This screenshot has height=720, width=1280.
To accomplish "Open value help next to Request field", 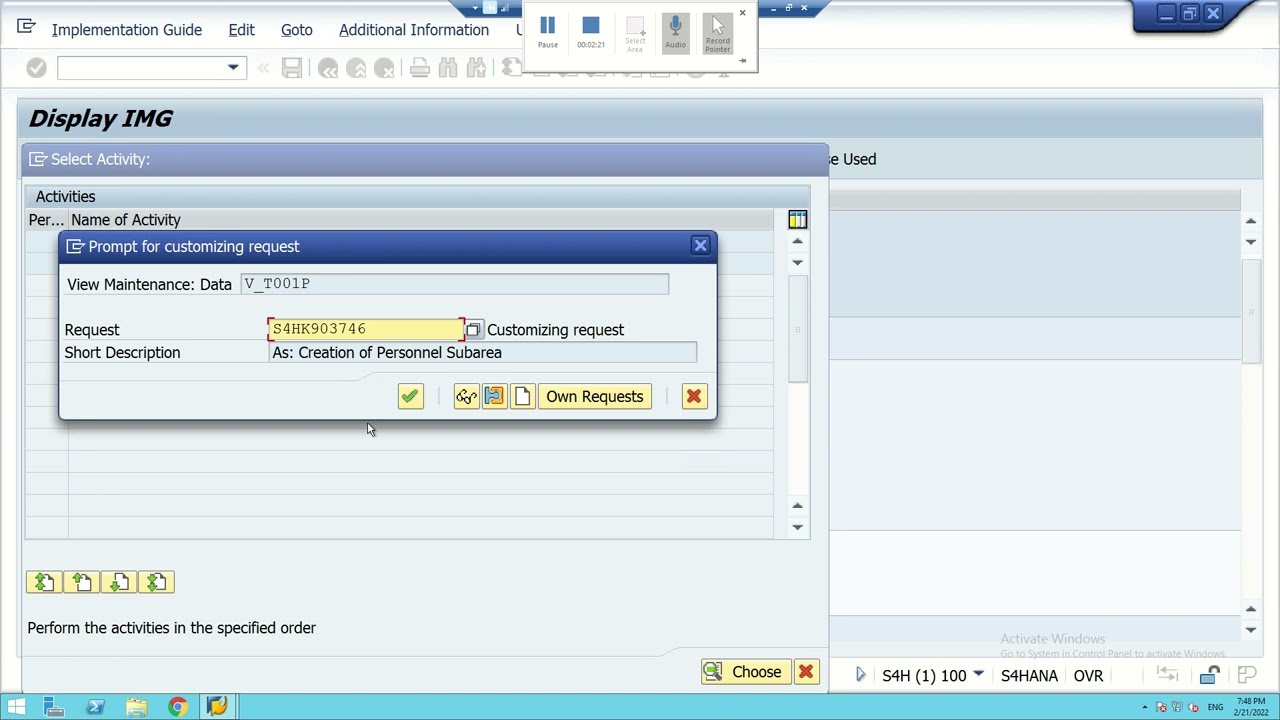I will [x=473, y=330].
